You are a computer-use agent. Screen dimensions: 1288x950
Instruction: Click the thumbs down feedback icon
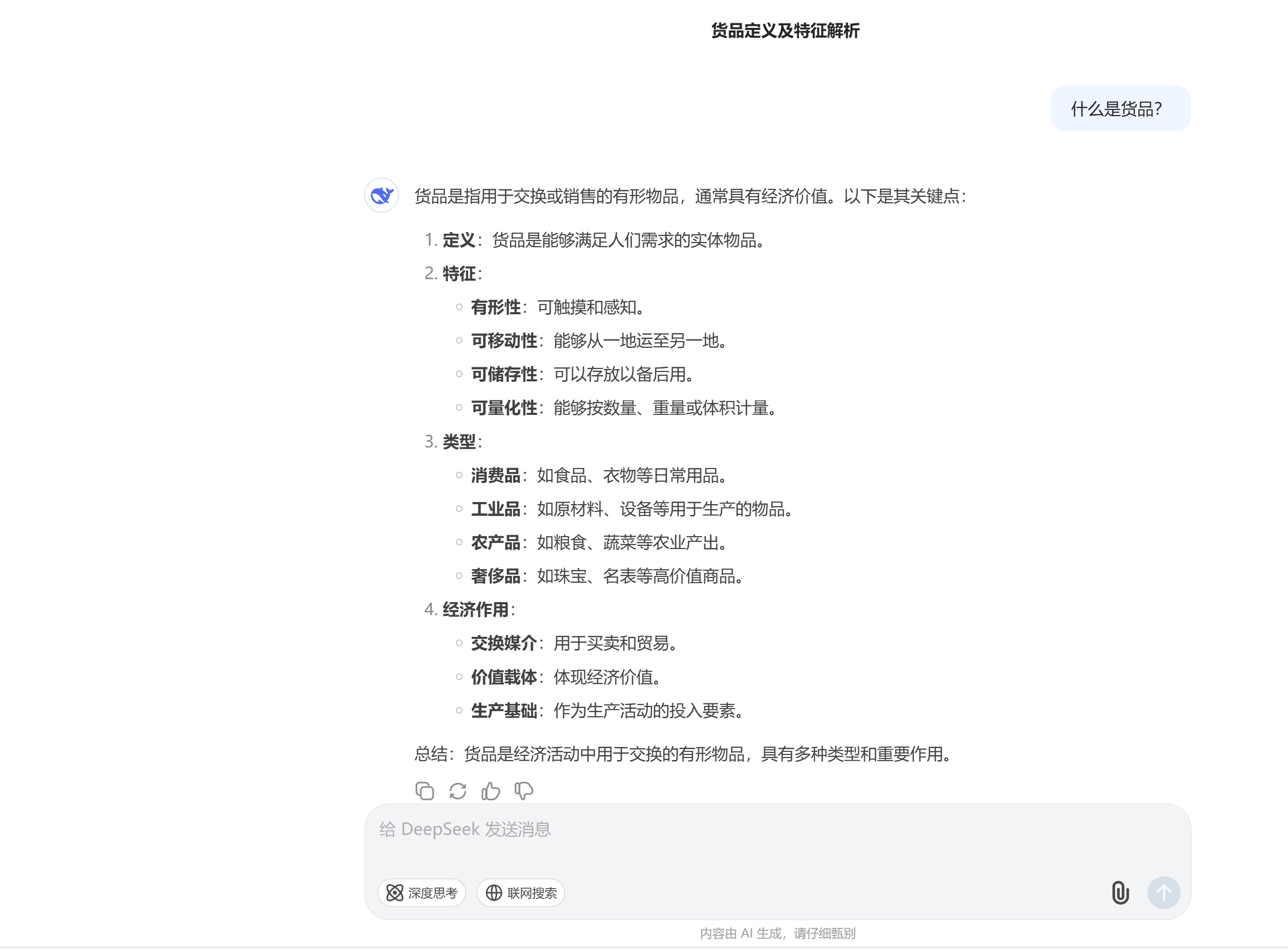[523, 791]
